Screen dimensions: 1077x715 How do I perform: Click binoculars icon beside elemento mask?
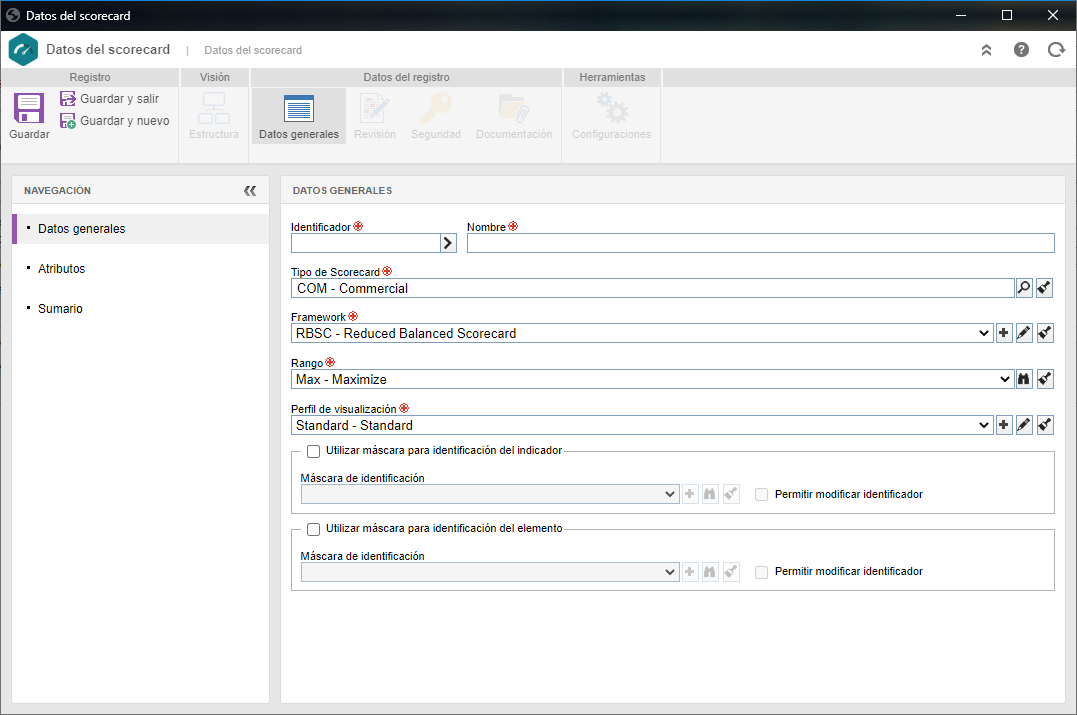pos(710,571)
